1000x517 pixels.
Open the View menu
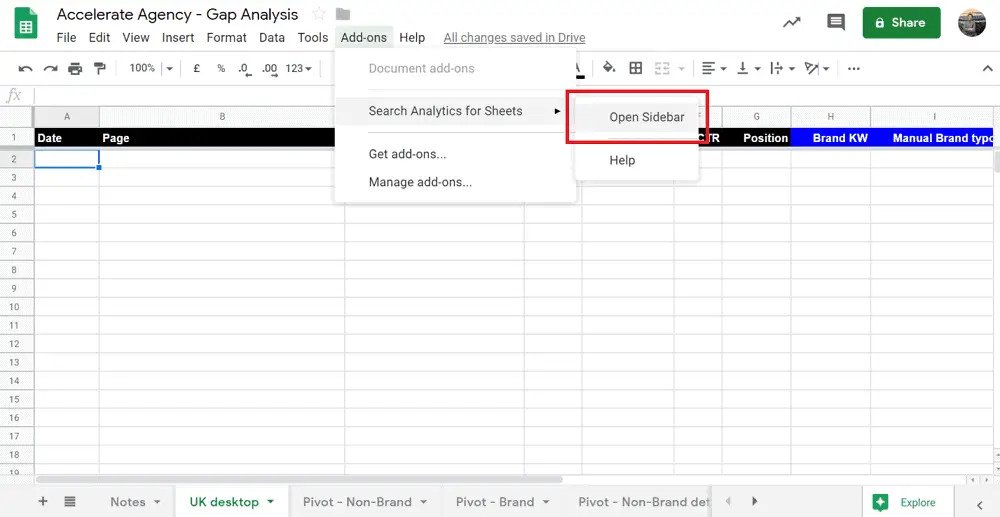tap(136, 38)
